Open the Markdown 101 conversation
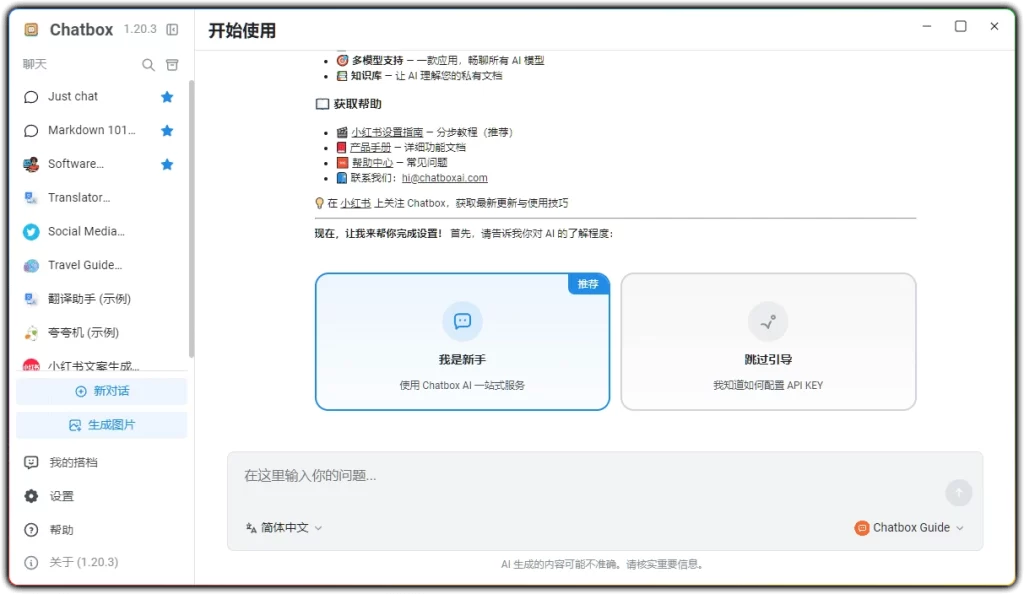The width and height of the screenshot is (1024, 594). coord(99,131)
